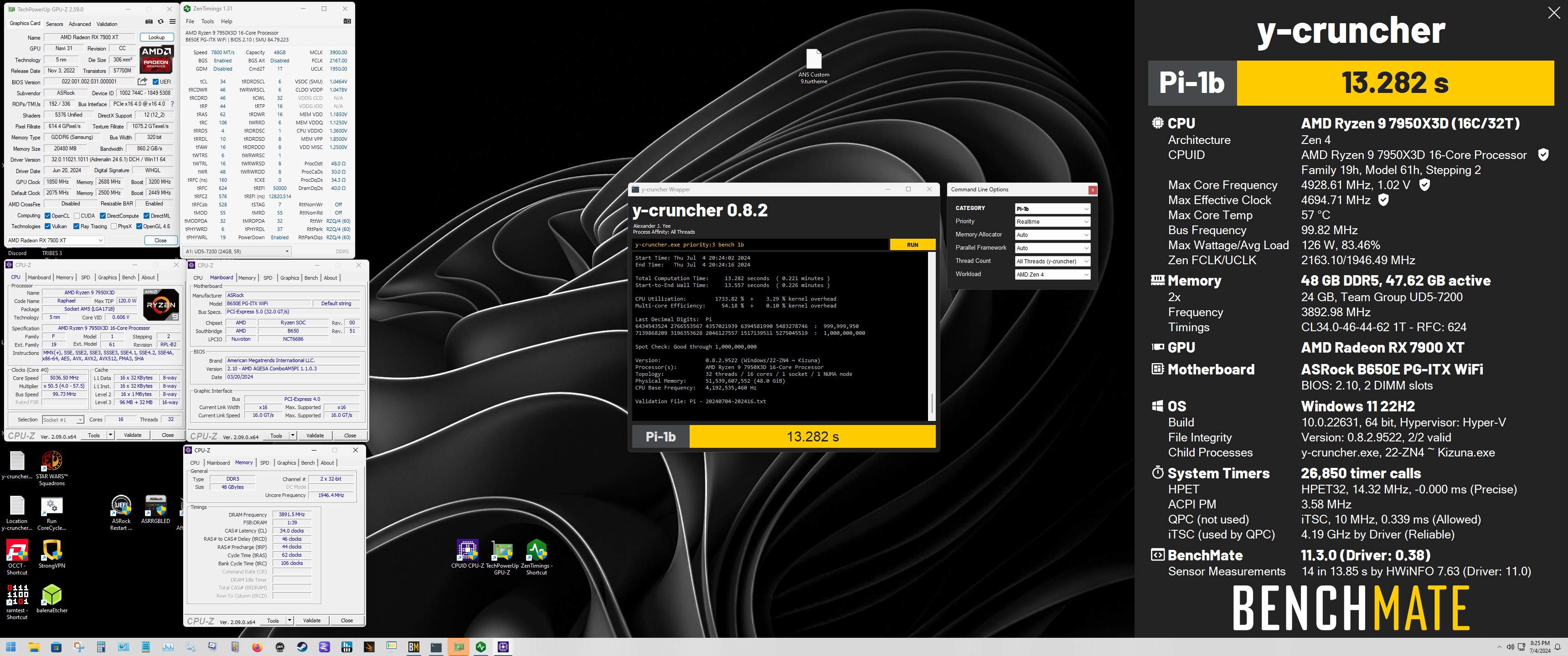
Task: Open the Thread Count dropdown
Action: coord(1052,261)
